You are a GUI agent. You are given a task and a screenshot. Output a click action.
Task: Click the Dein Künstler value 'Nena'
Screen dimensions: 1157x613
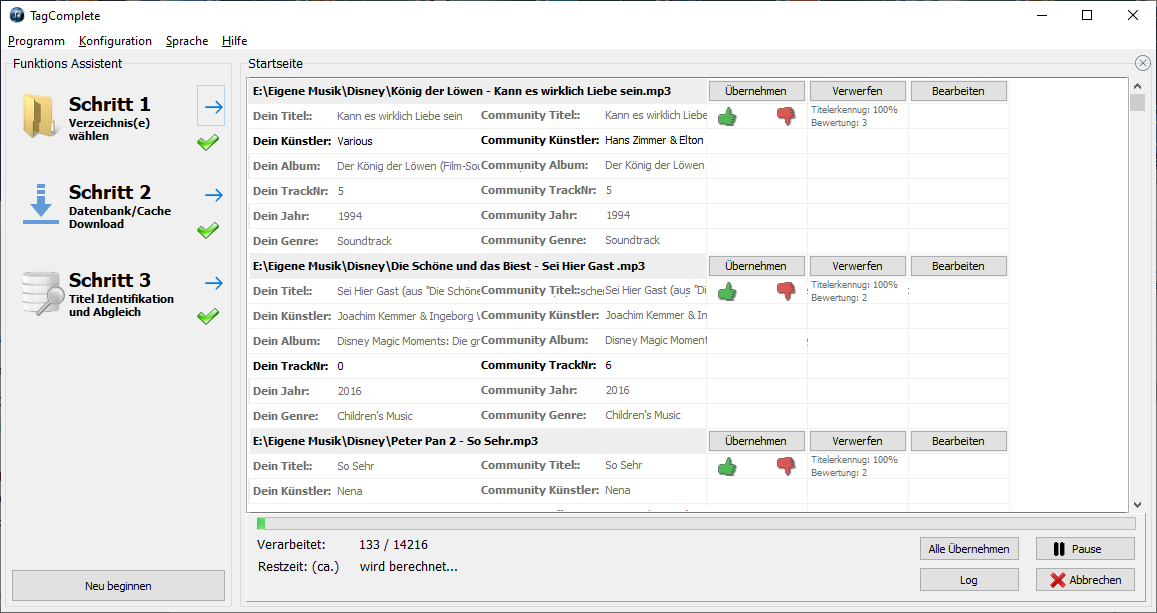click(350, 491)
